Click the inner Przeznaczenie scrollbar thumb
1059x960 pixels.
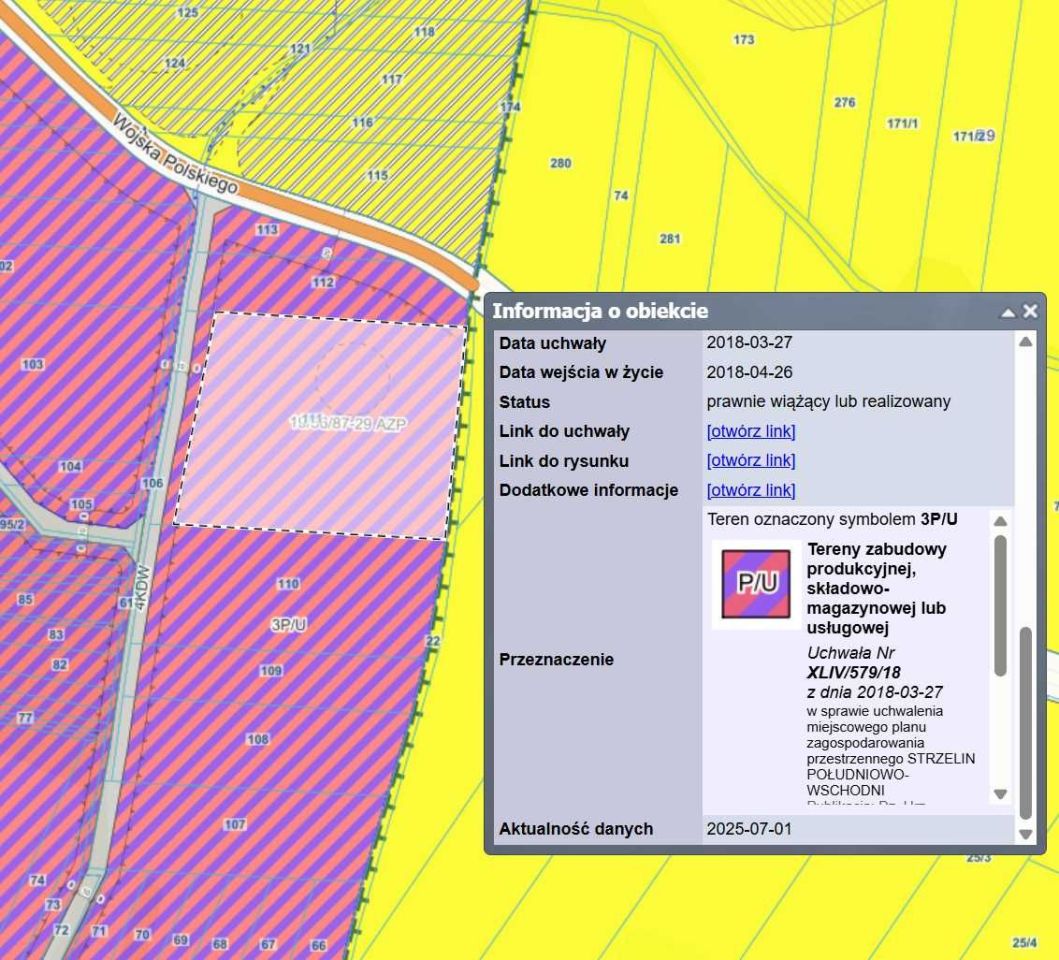point(1001,605)
